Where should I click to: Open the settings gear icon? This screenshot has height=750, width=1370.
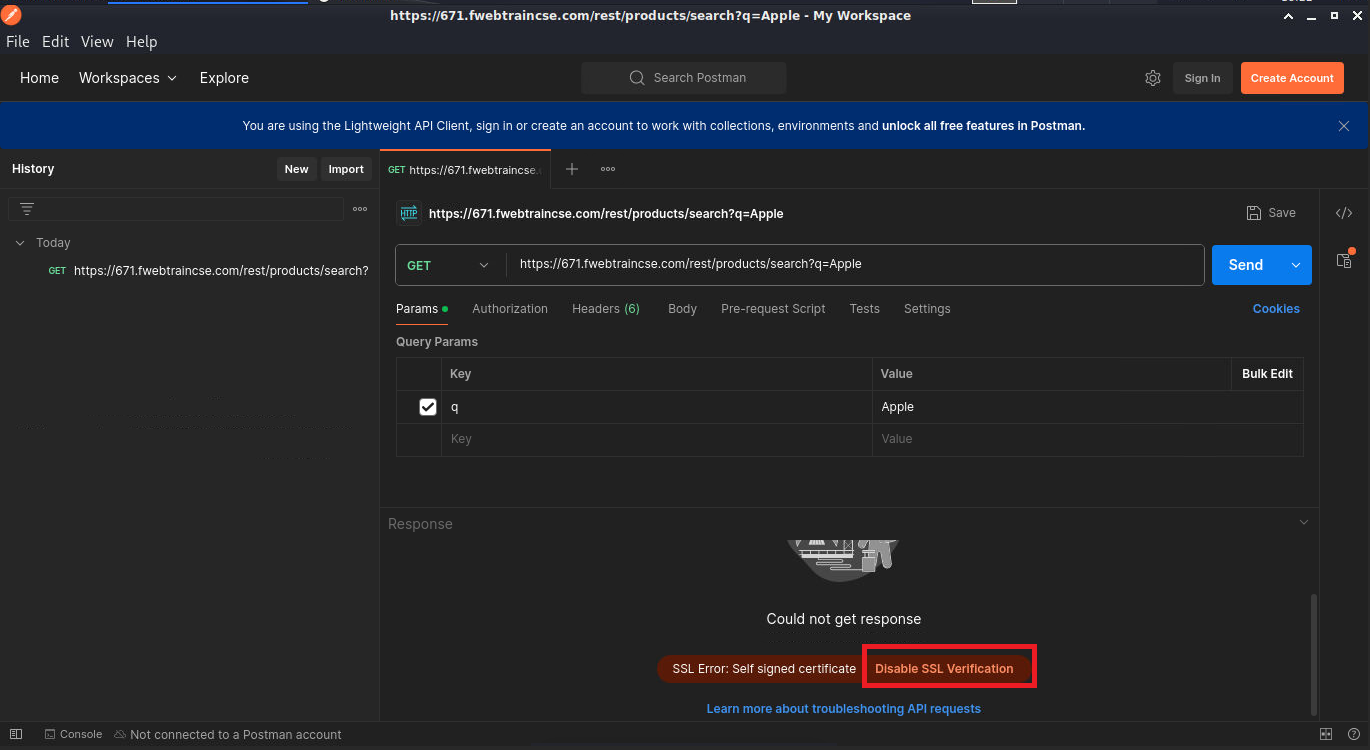tap(1153, 78)
